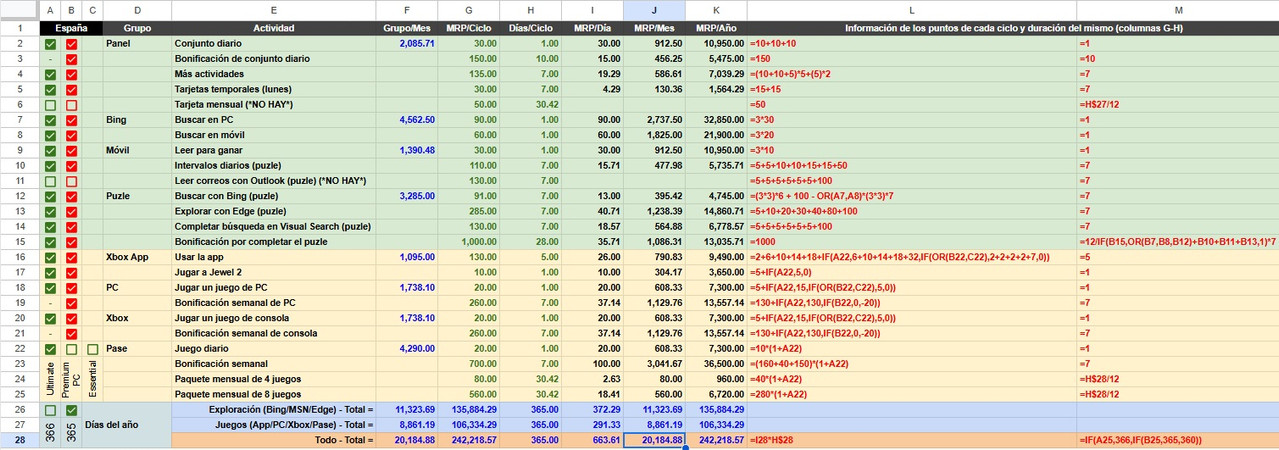Select the Bing group cell
1279x450 pixels.
(137, 120)
